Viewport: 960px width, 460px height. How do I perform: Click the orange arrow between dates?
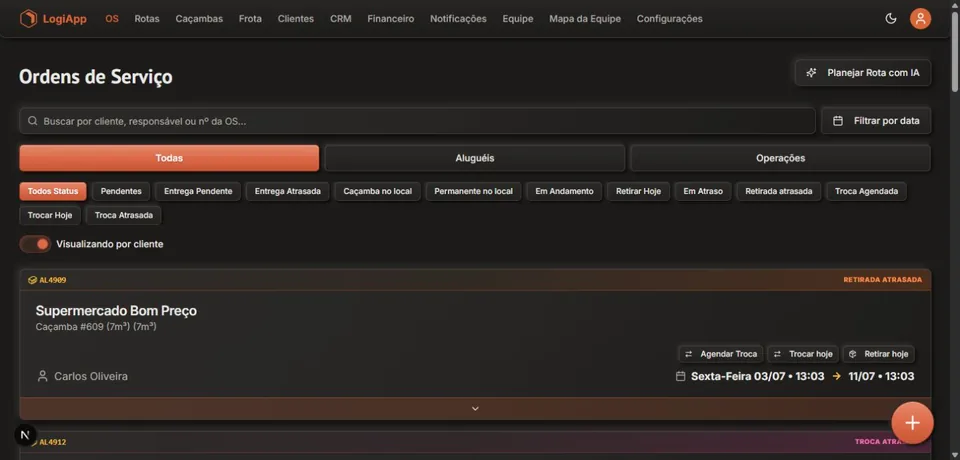pos(836,376)
